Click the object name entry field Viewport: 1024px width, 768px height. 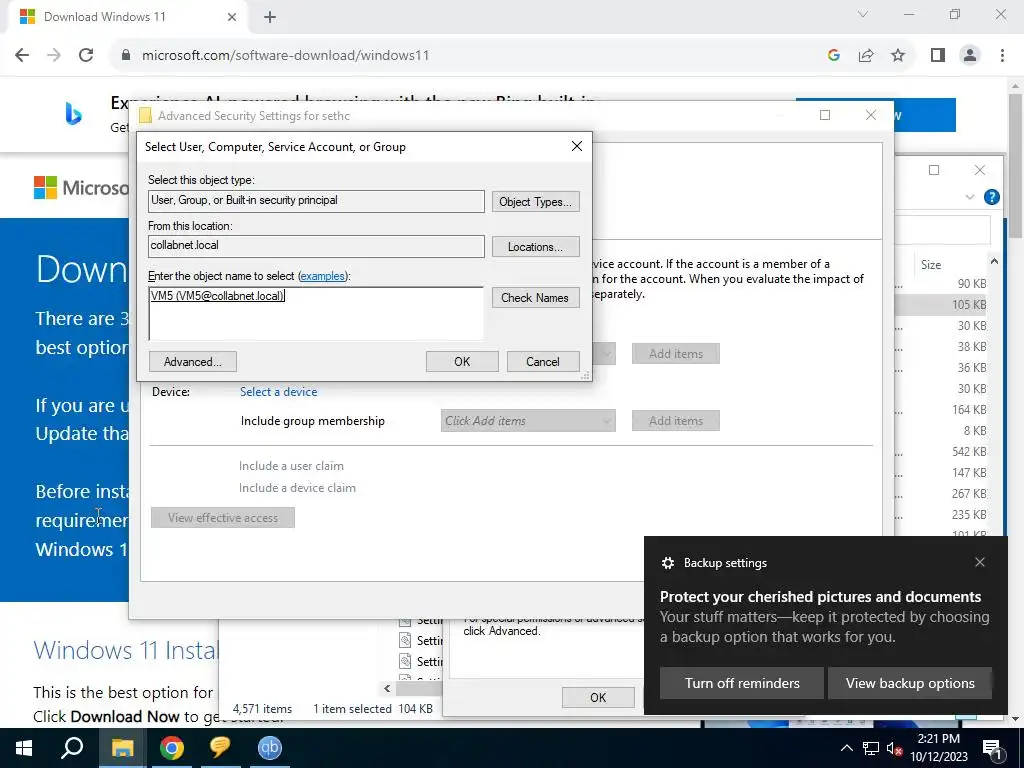pyautogui.click(x=316, y=313)
